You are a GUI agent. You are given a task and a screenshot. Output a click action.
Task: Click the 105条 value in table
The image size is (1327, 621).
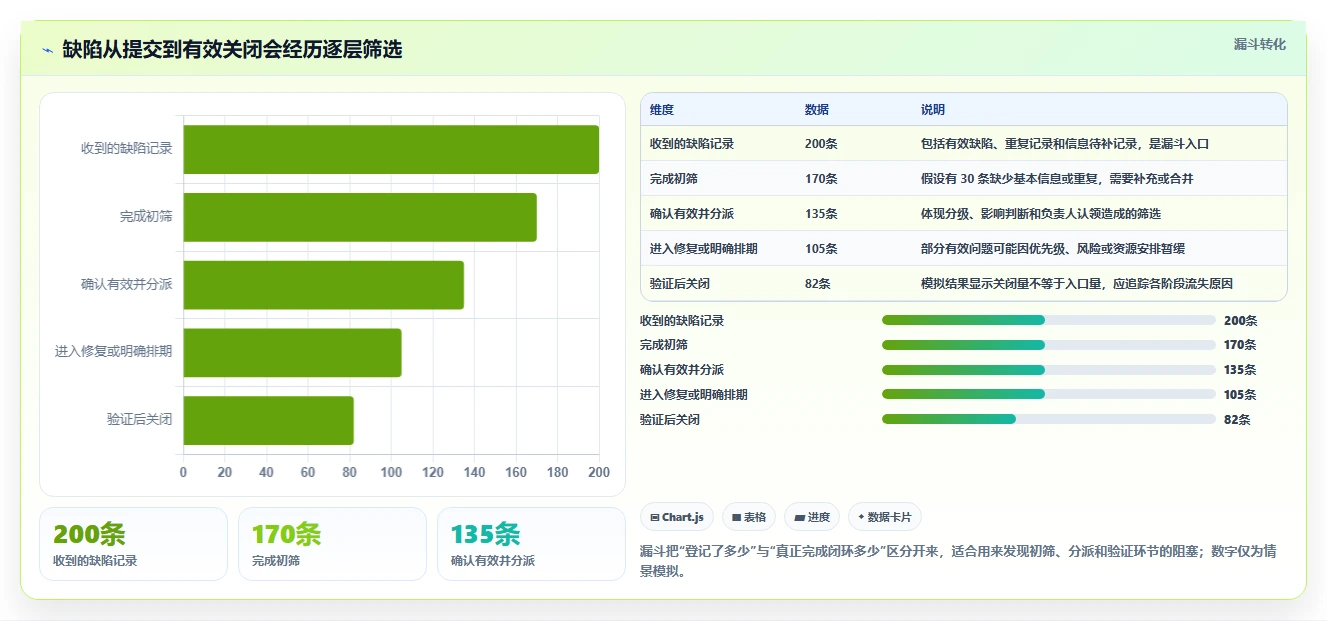pyautogui.click(x=821, y=249)
